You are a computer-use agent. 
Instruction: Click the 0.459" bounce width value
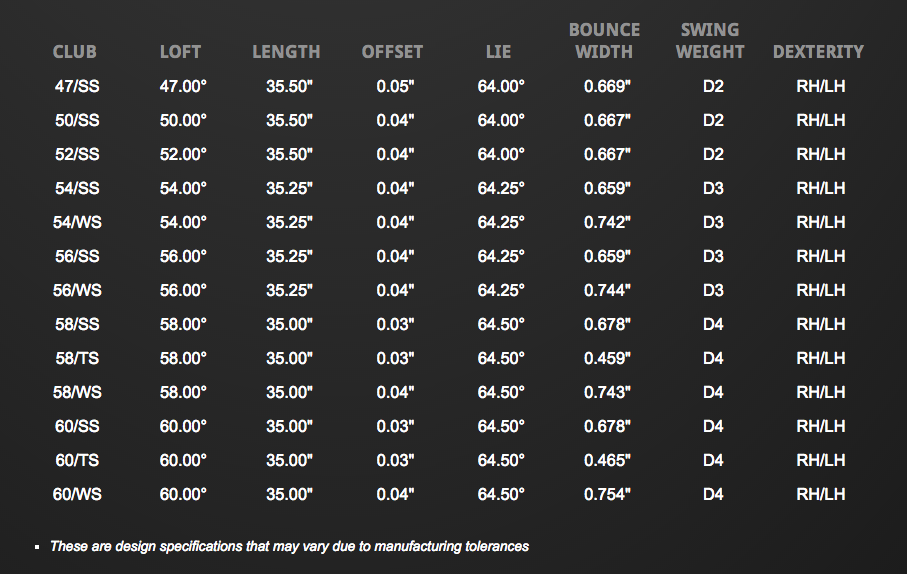tap(607, 358)
